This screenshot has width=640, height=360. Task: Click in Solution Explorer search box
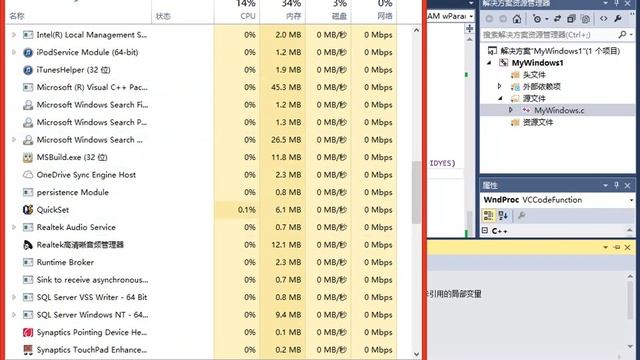(549, 35)
